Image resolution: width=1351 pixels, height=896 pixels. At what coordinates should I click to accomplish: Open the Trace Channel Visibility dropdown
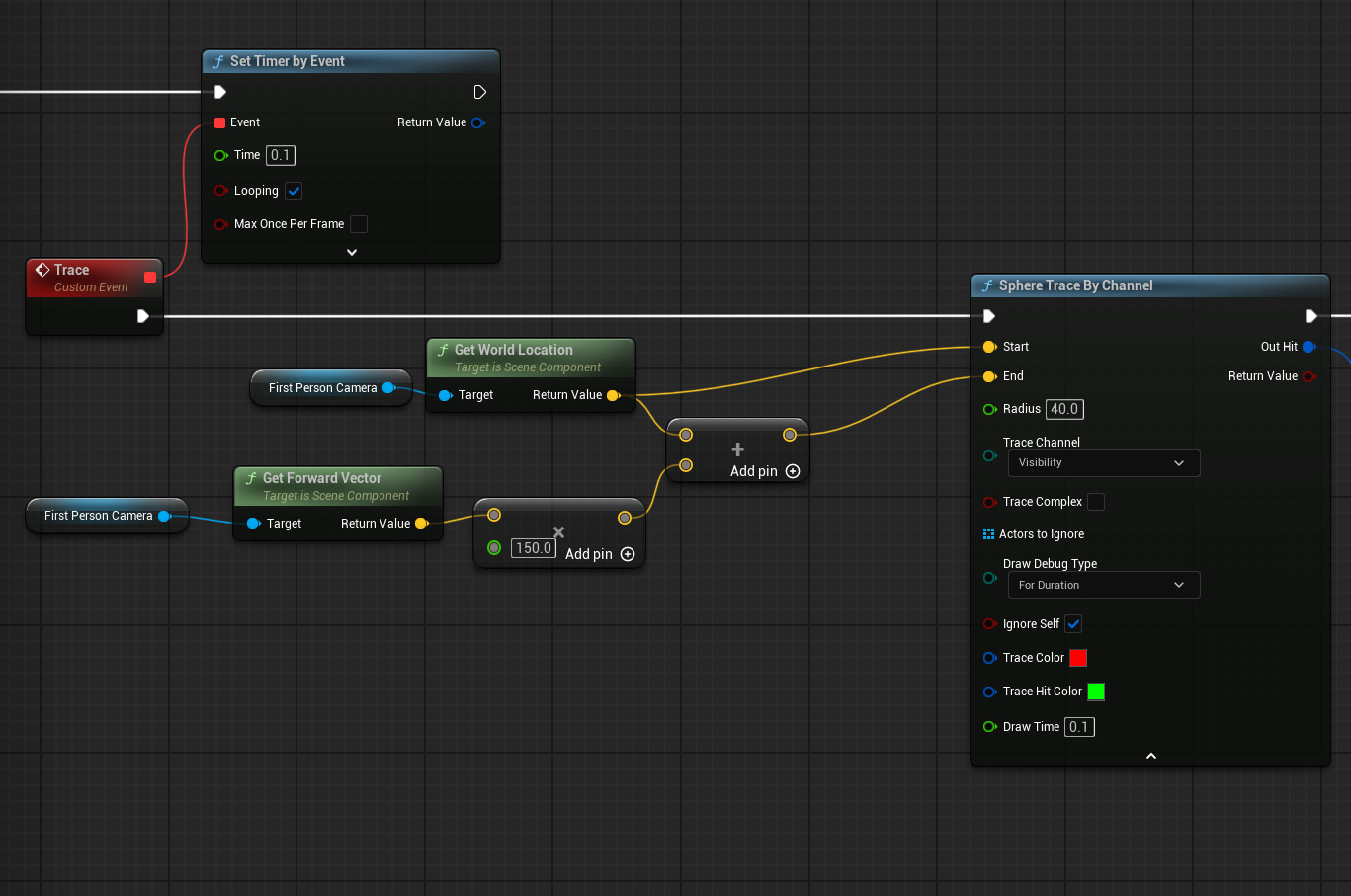click(x=1104, y=463)
